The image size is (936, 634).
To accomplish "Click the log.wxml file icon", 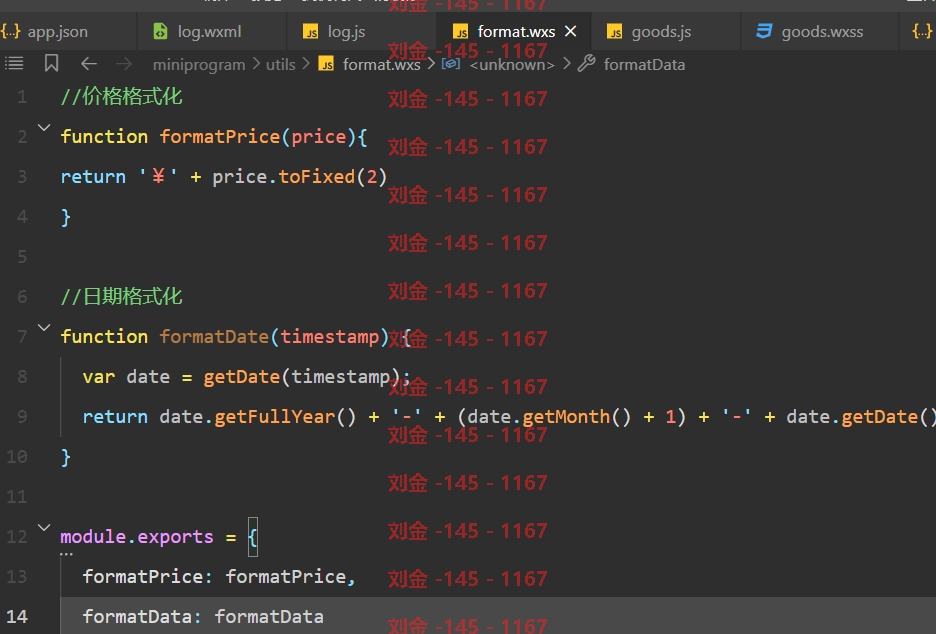I will pyautogui.click(x=161, y=31).
